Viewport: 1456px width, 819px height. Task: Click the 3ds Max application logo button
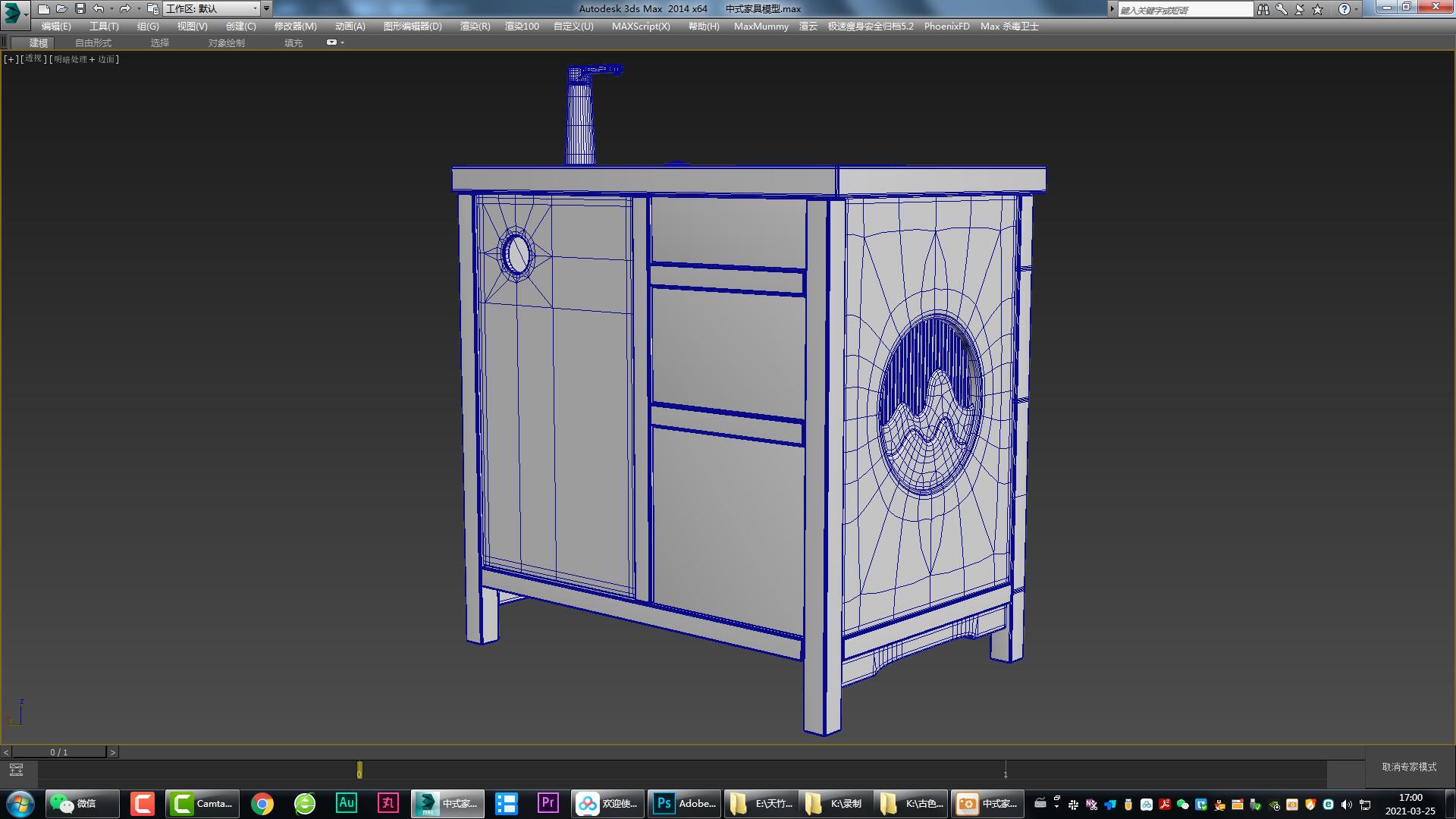(13, 12)
